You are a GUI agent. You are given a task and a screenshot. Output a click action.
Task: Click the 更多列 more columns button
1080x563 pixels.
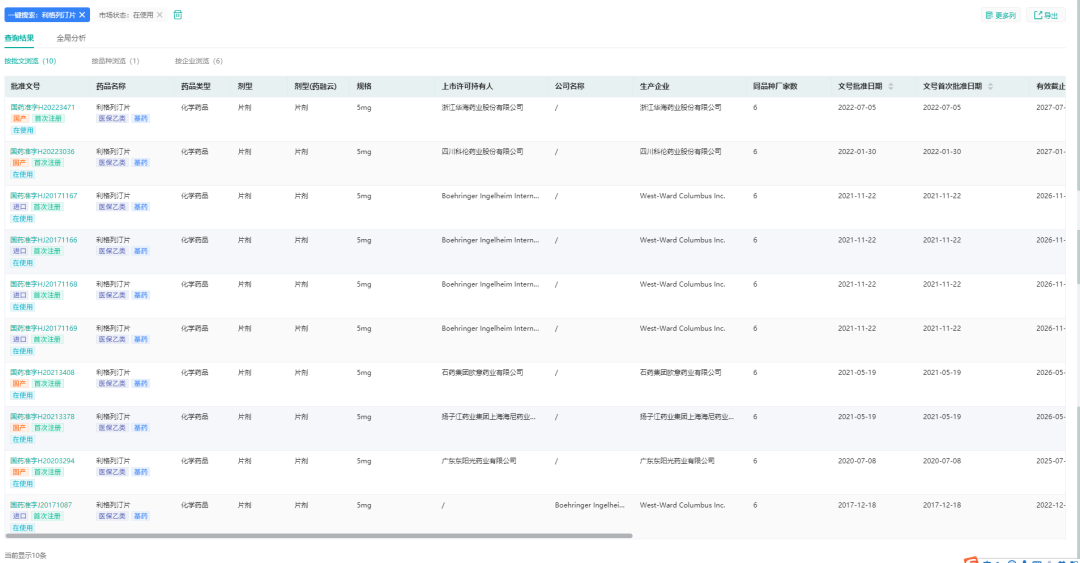pyautogui.click(x=1000, y=15)
